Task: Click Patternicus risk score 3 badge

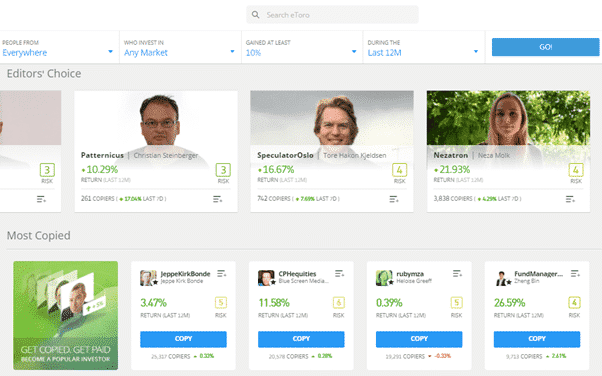Action: pos(223,170)
